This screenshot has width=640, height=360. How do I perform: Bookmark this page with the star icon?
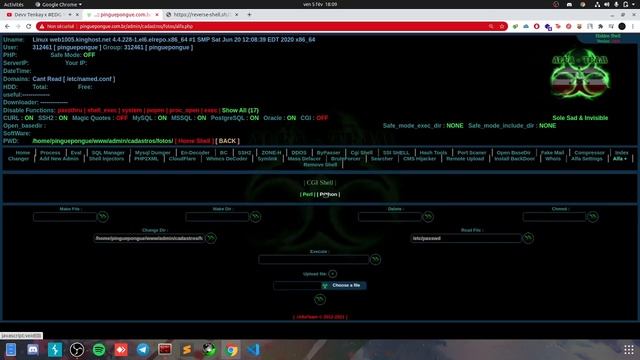[502, 27]
